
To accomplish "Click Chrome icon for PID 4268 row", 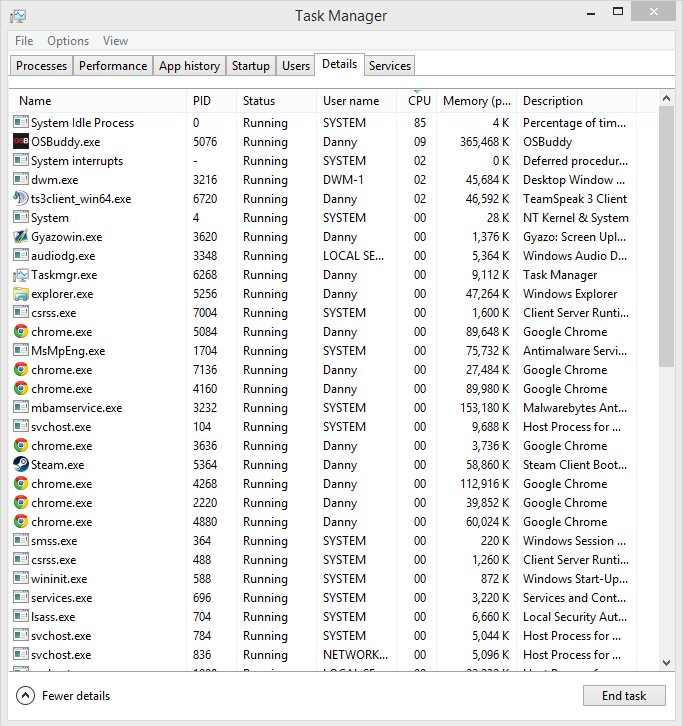I will pos(21,483).
